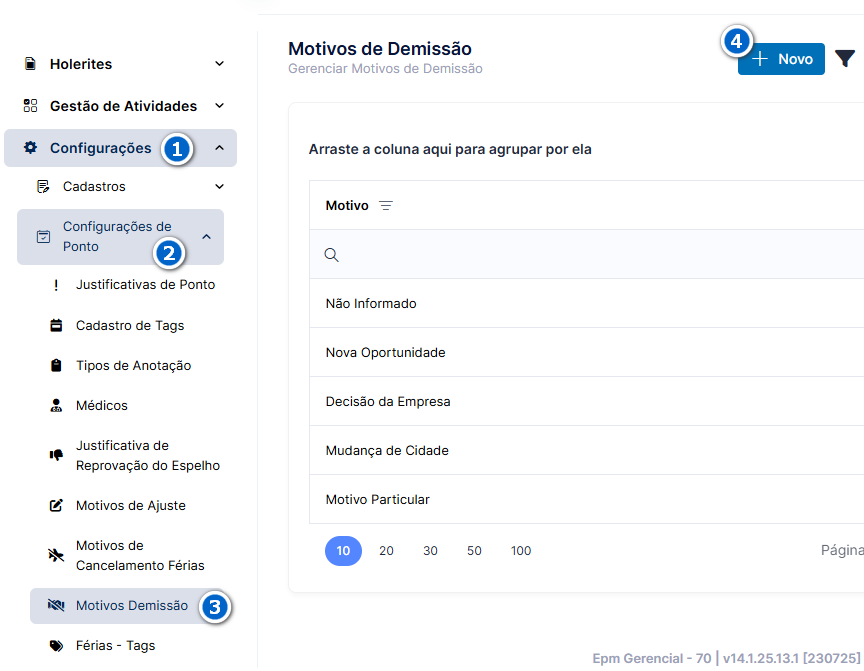Set page size to 10
This screenshot has height=671, width=864.
pos(343,551)
